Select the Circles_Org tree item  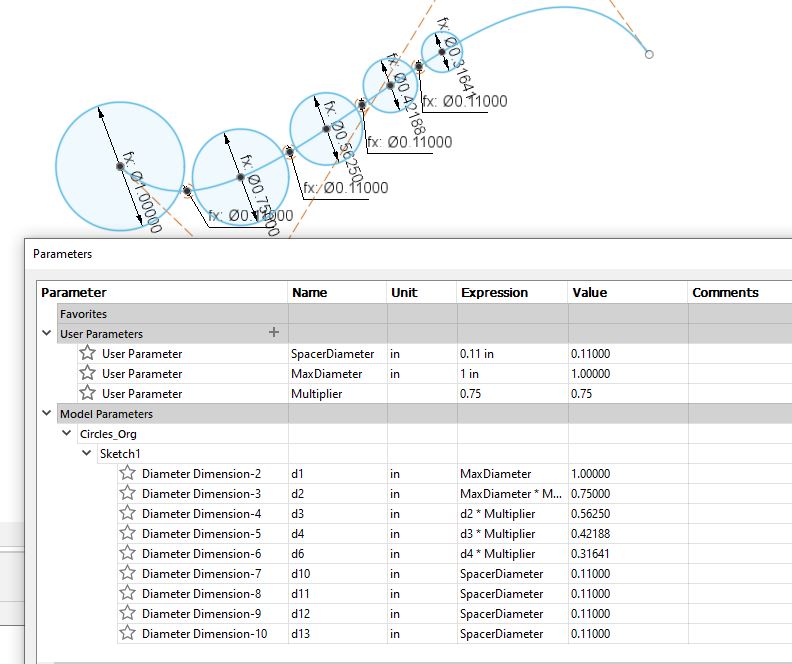(108, 434)
